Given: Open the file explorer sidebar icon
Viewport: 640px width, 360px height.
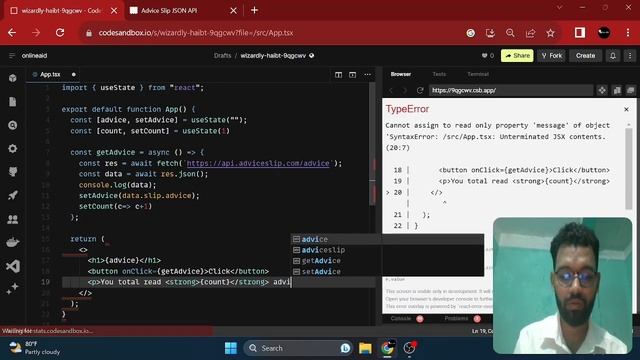Looking at the screenshot, I should (13, 102).
